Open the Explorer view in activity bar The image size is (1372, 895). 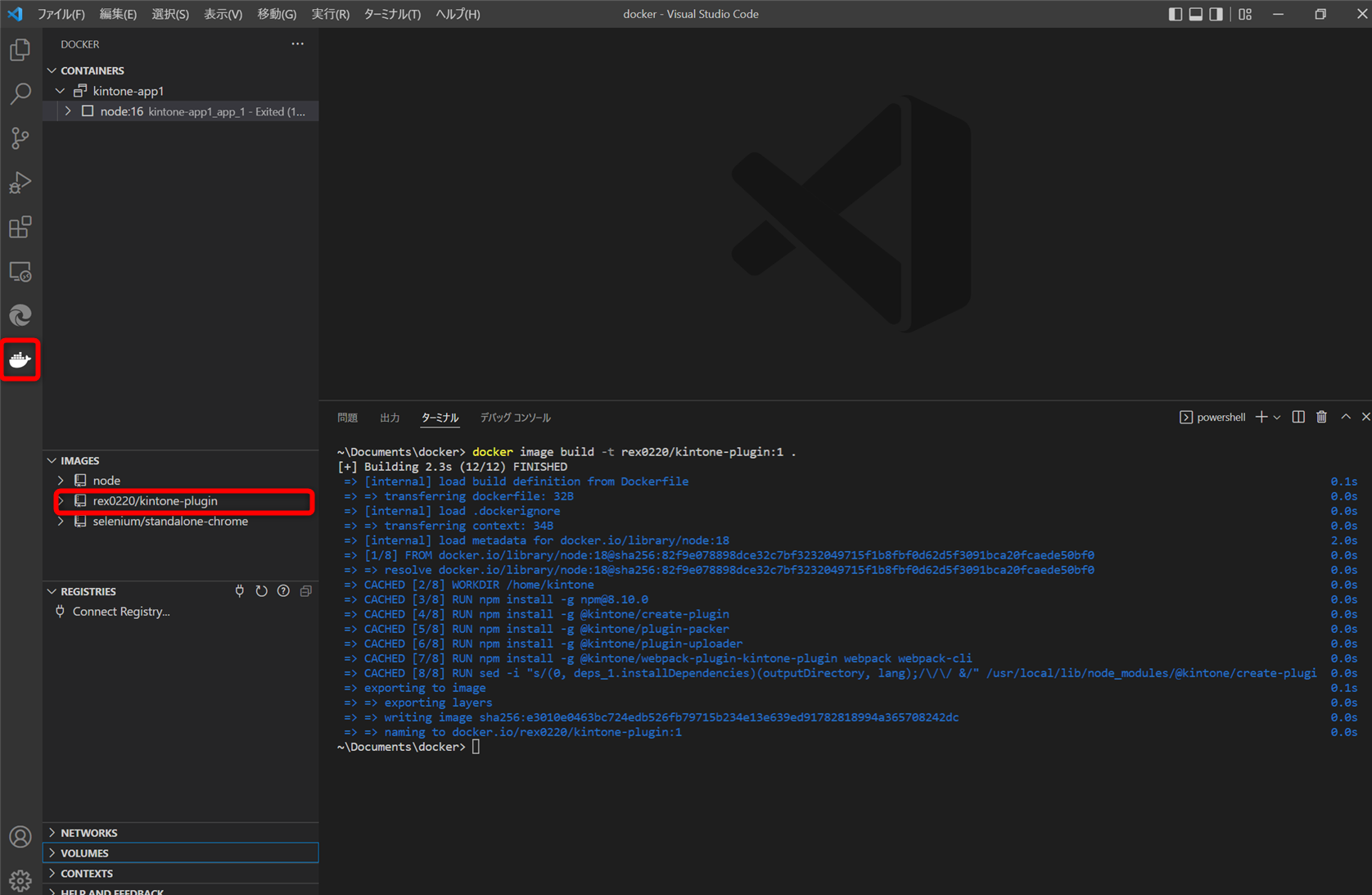coord(20,50)
